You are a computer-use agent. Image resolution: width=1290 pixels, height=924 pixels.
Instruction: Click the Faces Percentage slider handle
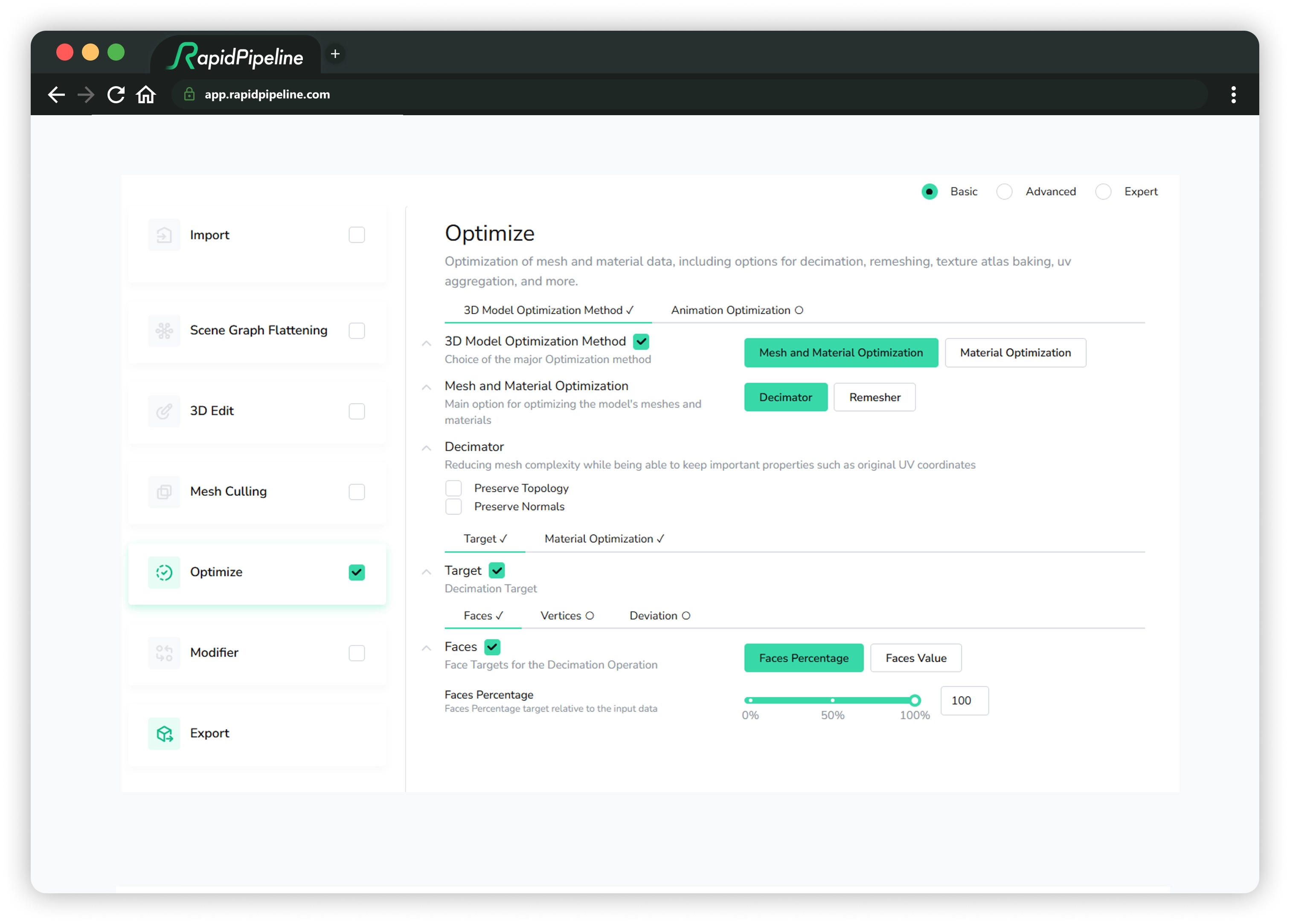[915, 700]
